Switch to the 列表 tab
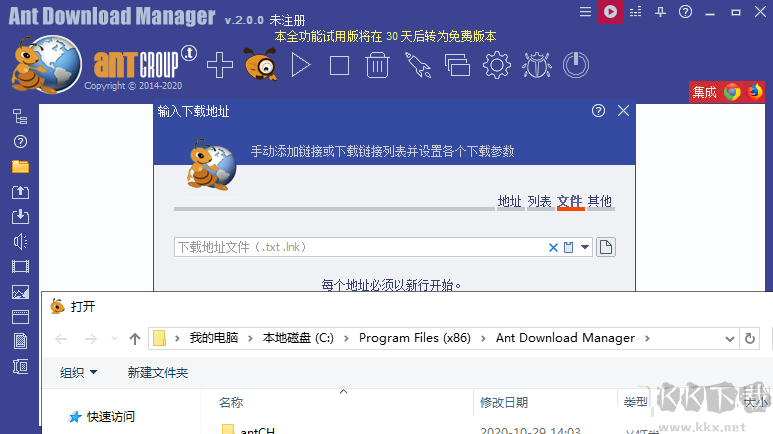 [x=539, y=202]
